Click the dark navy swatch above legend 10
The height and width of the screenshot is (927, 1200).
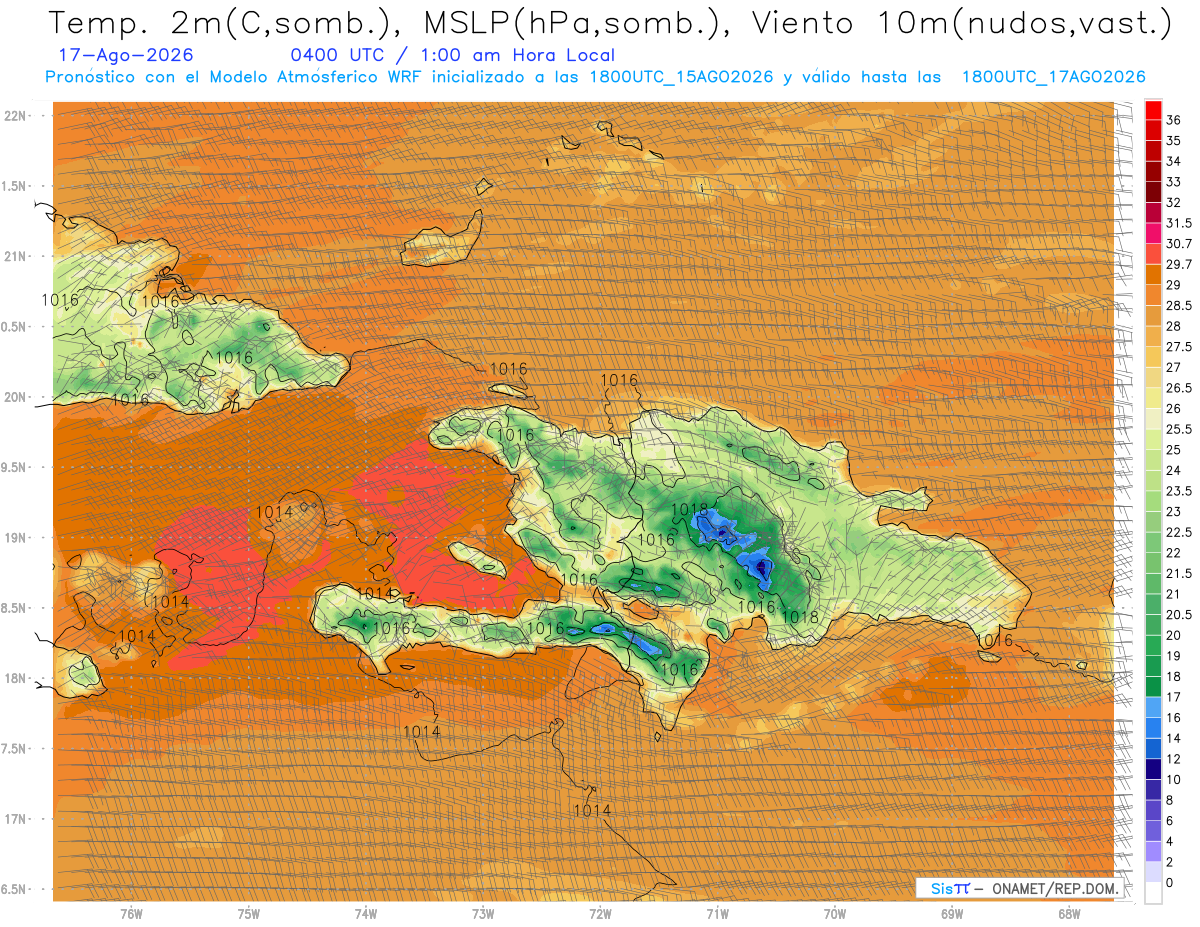[1153, 769]
